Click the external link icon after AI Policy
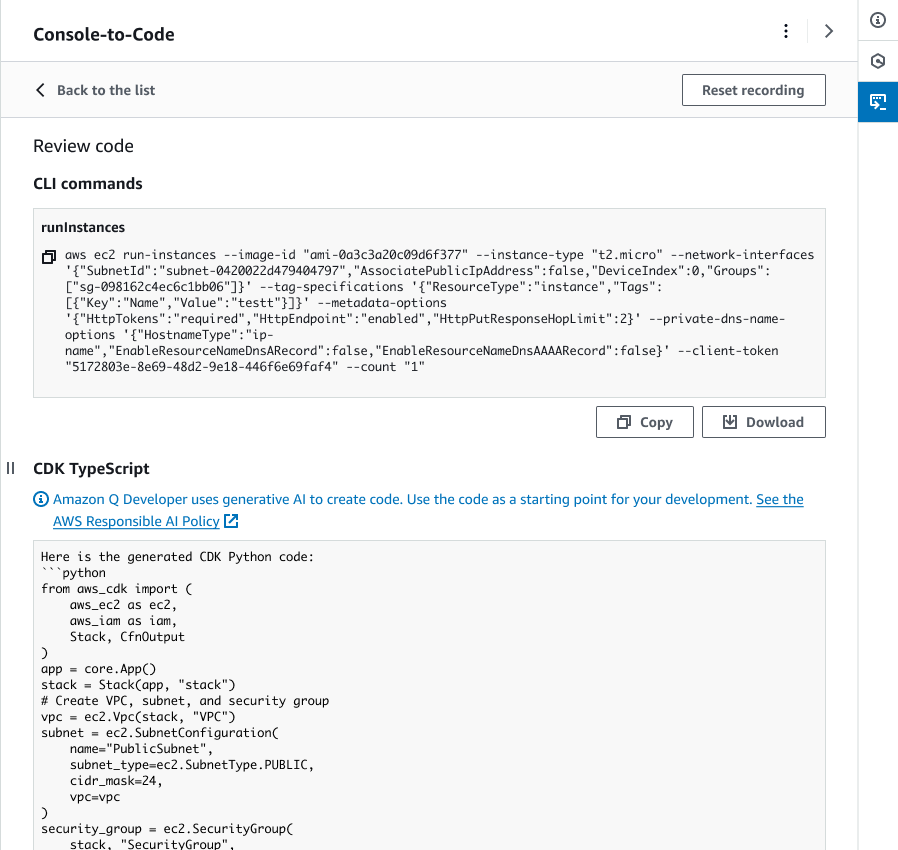Screen dimensions: 898x850 231,521
